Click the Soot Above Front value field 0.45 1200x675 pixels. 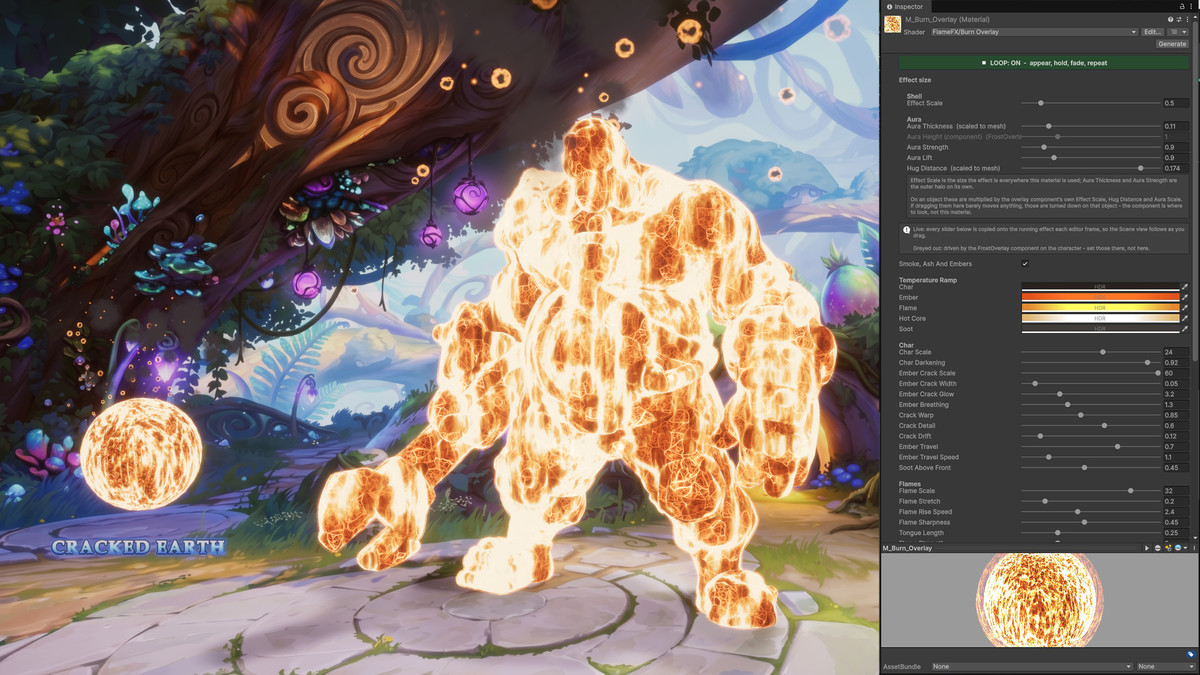click(x=1176, y=467)
